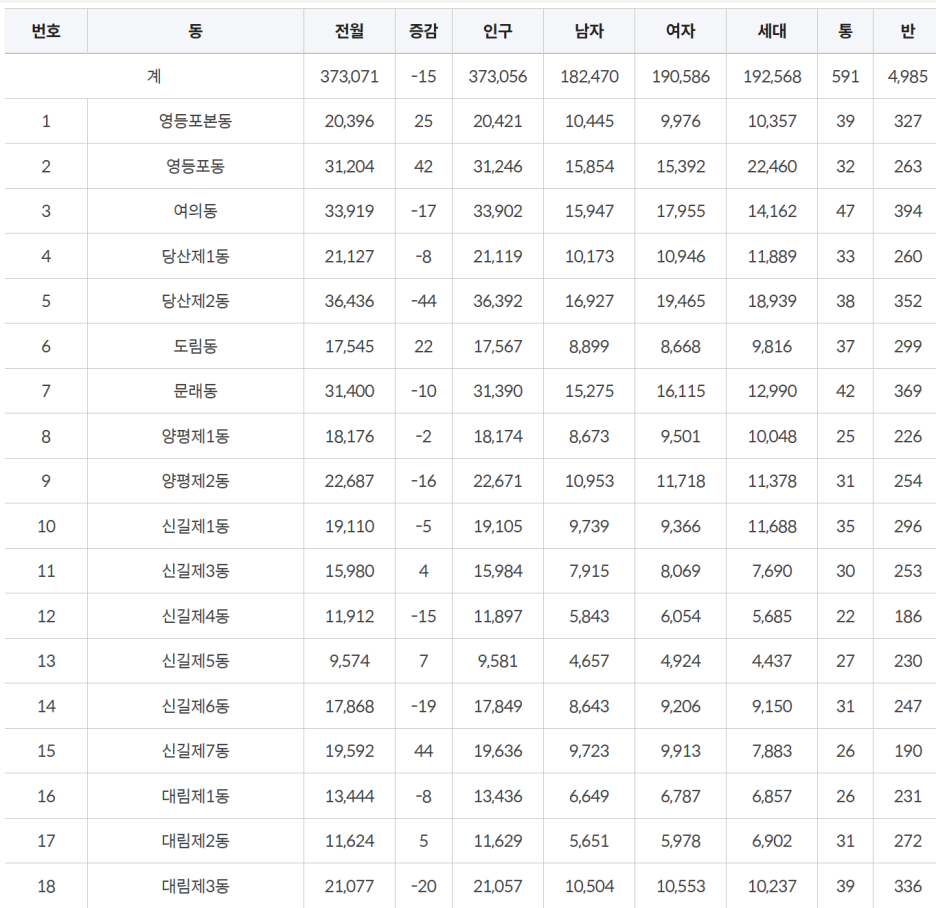This screenshot has height=908, width=936.
Task: Select the 문래동 row name
Action: coord(195,391)
